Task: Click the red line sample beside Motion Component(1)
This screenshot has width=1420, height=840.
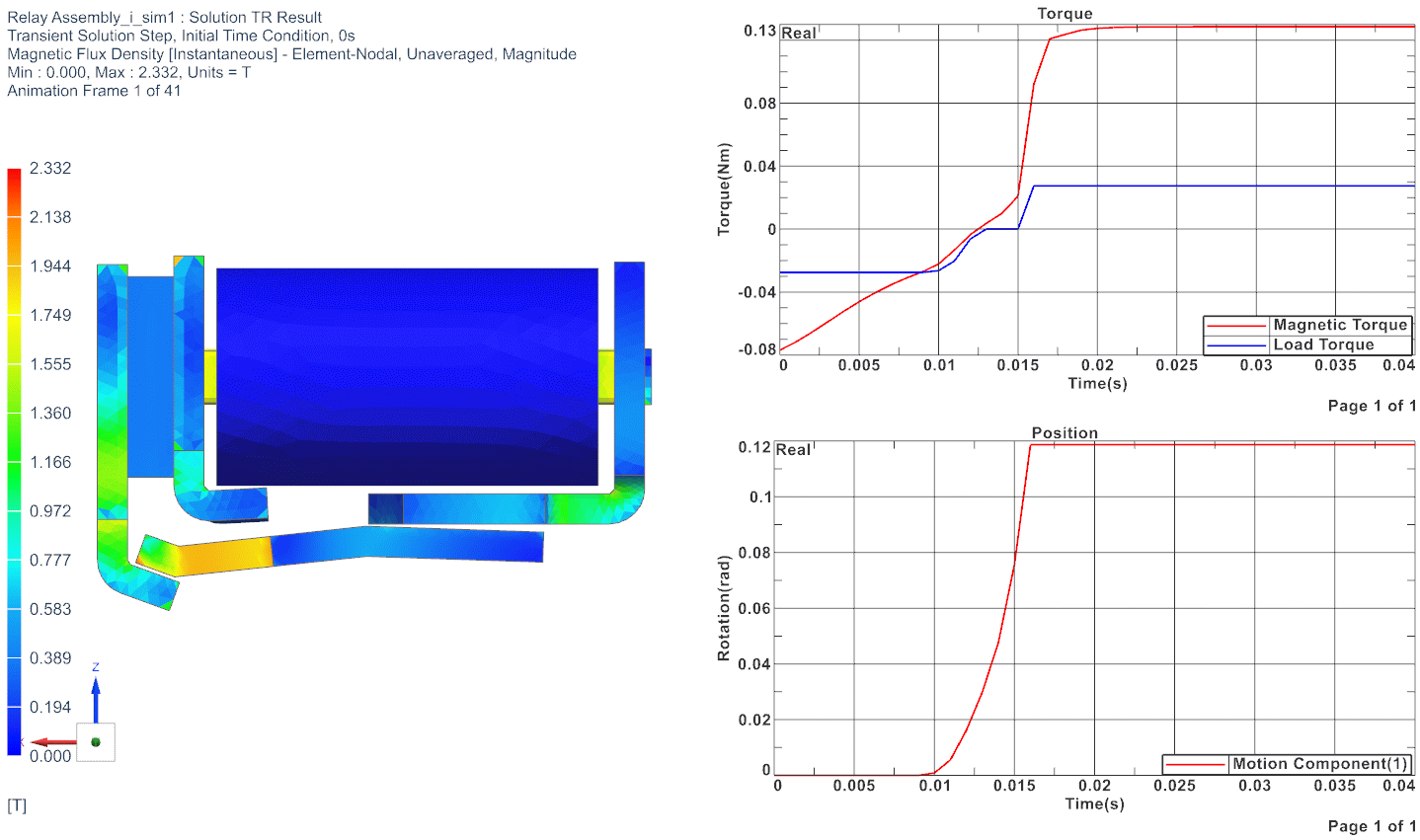Action: 1195,764
